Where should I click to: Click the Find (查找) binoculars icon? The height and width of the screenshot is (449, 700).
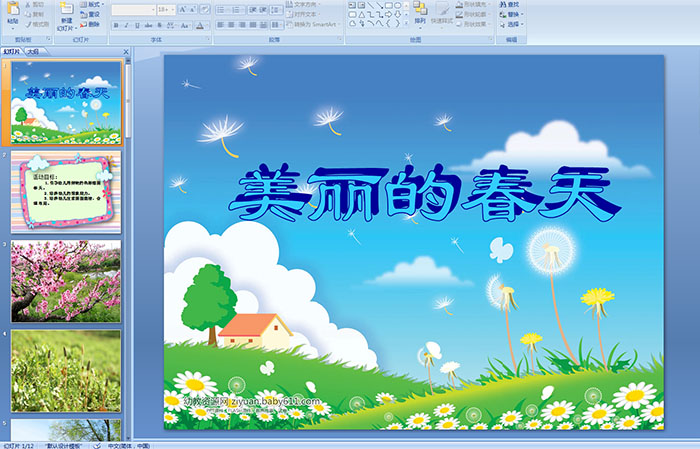tap(503, 4)
